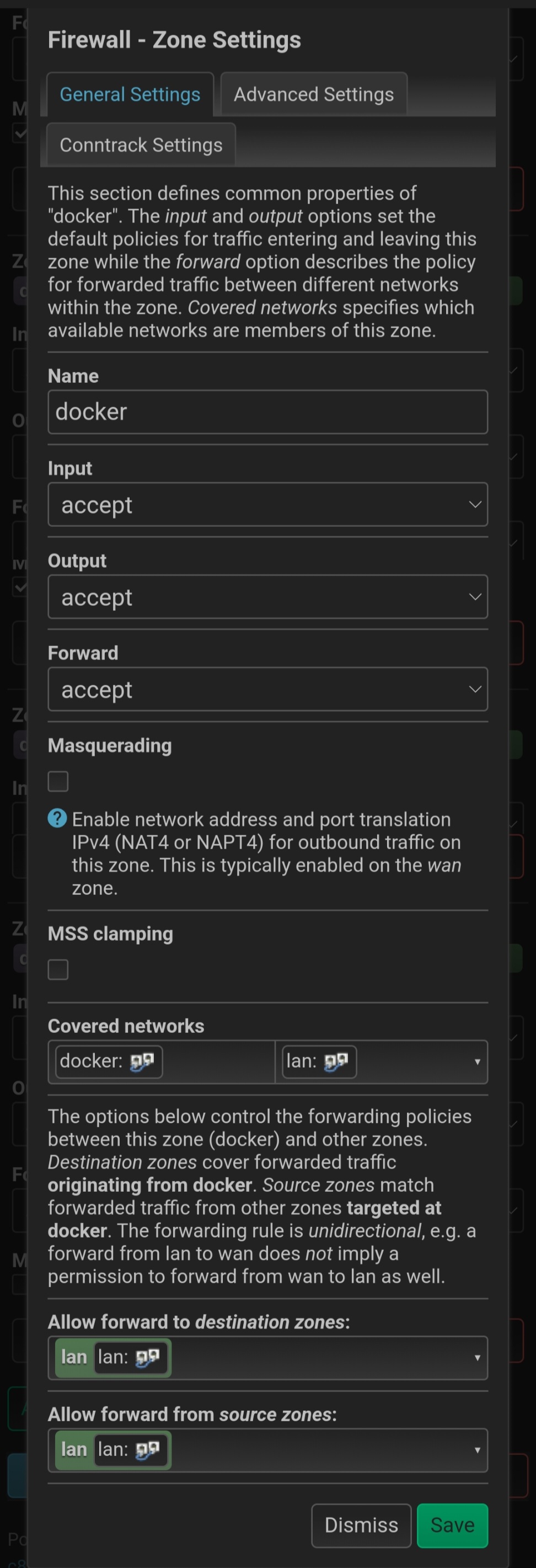This screenshot has width=536, height=1568.
Task: Switch to the Conntrack Settings tab
Action: 141,145
